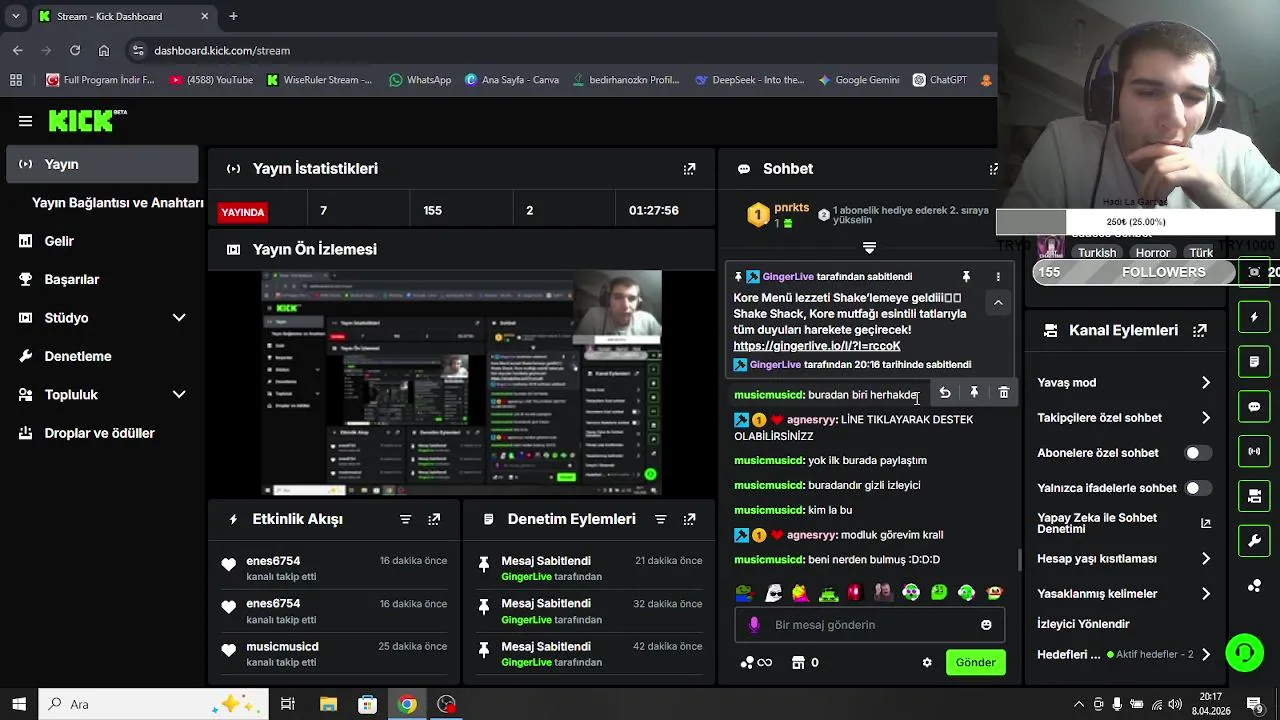Expand the gift leaderboard down arrow
This screenshot has height=720, width=1280.
point(869,247)
